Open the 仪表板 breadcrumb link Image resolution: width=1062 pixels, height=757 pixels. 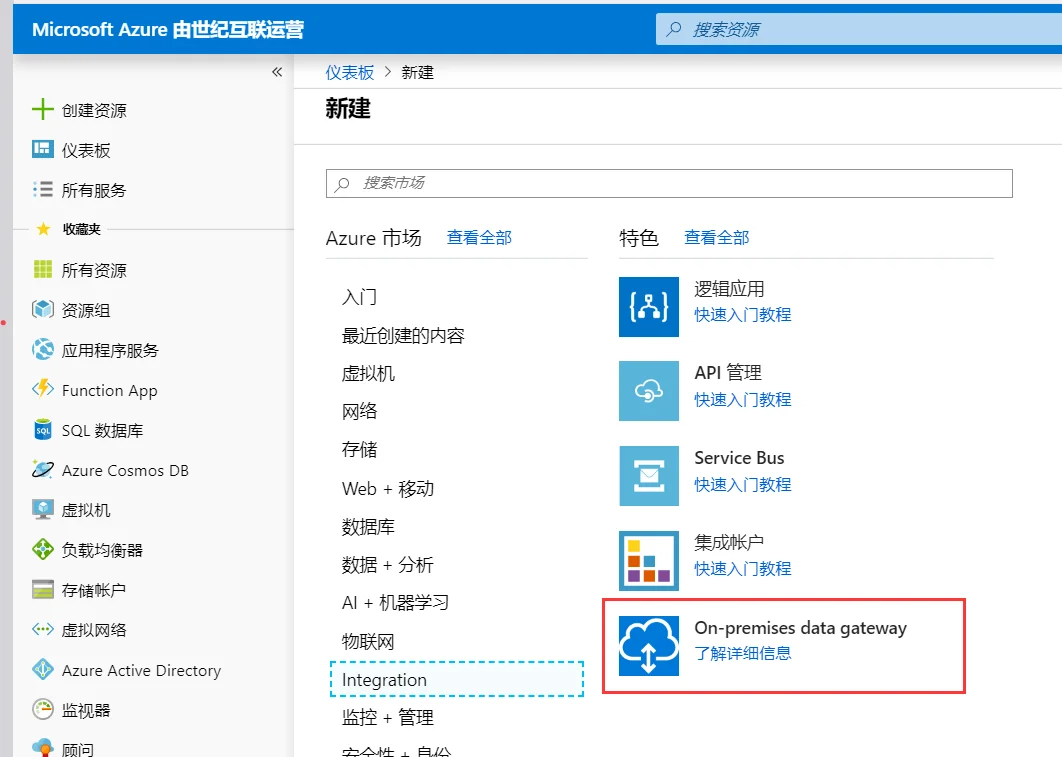(349, 72)
